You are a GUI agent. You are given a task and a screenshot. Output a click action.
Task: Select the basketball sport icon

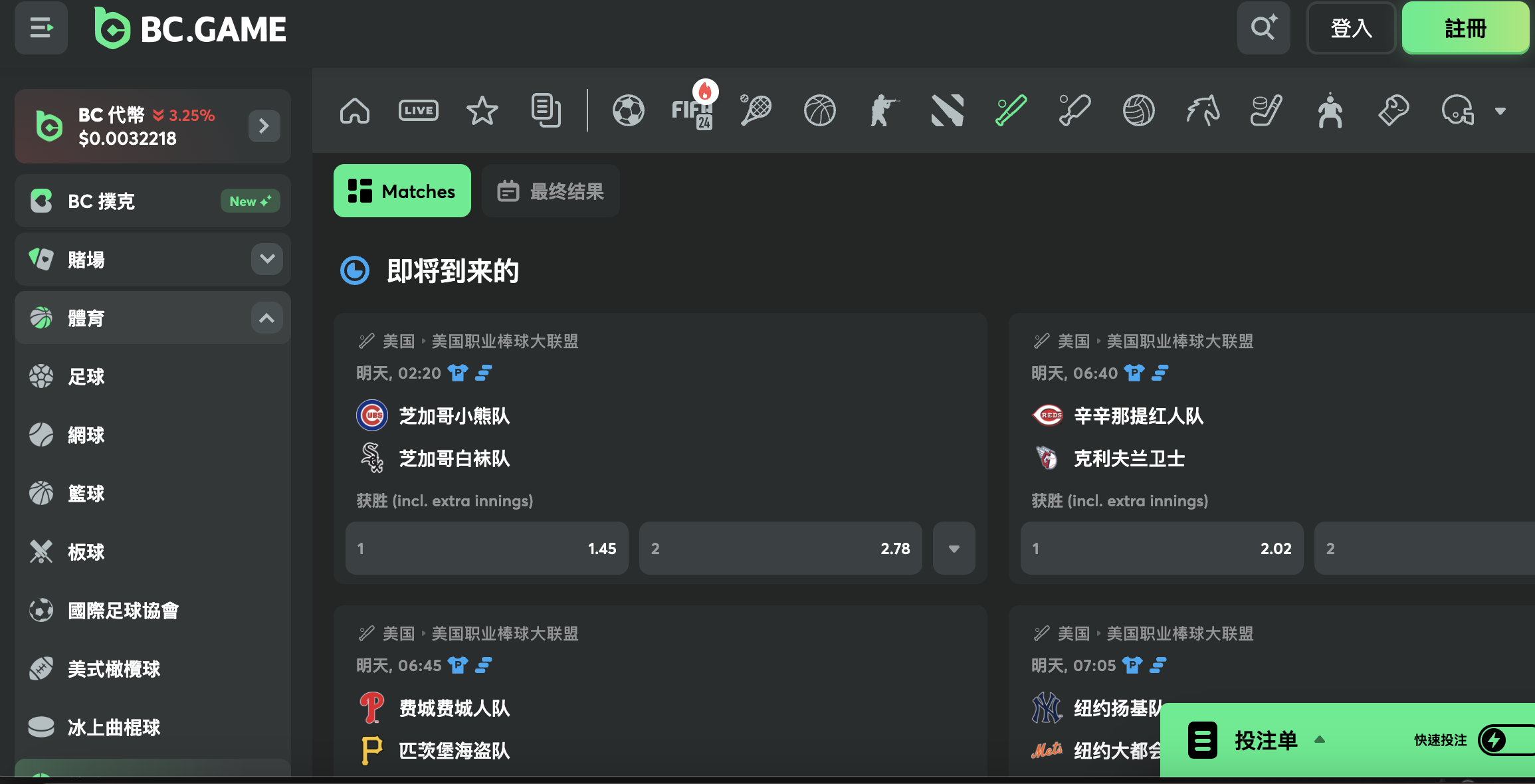pos(819,110)
